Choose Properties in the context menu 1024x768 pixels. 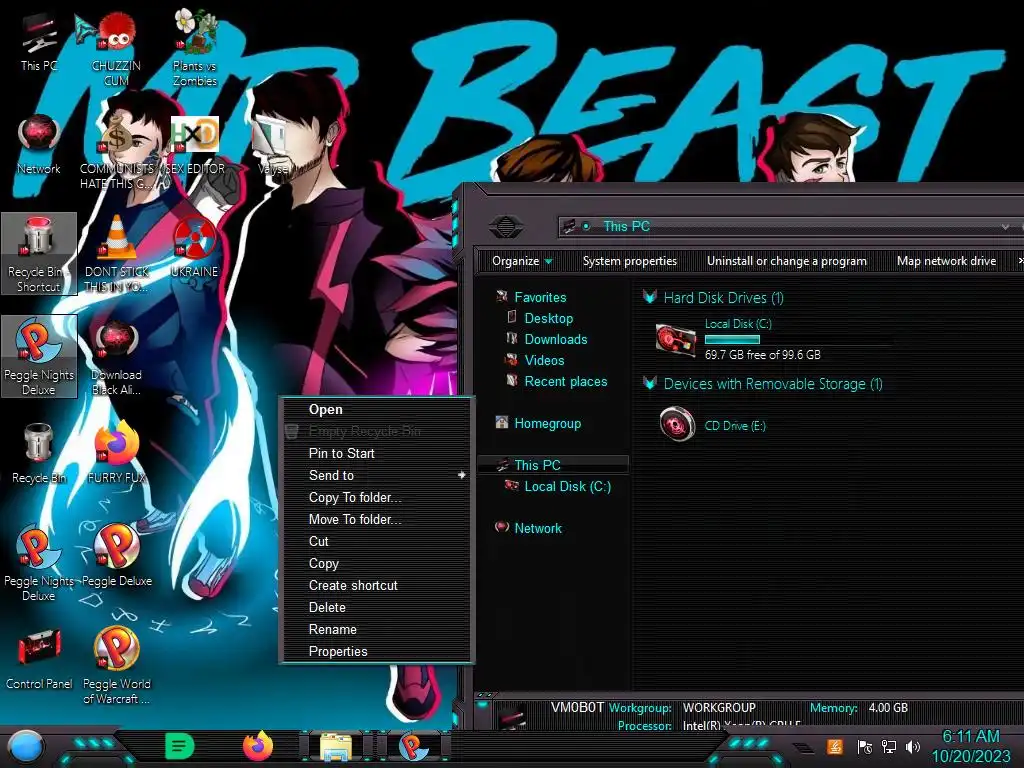click(377, 651)
